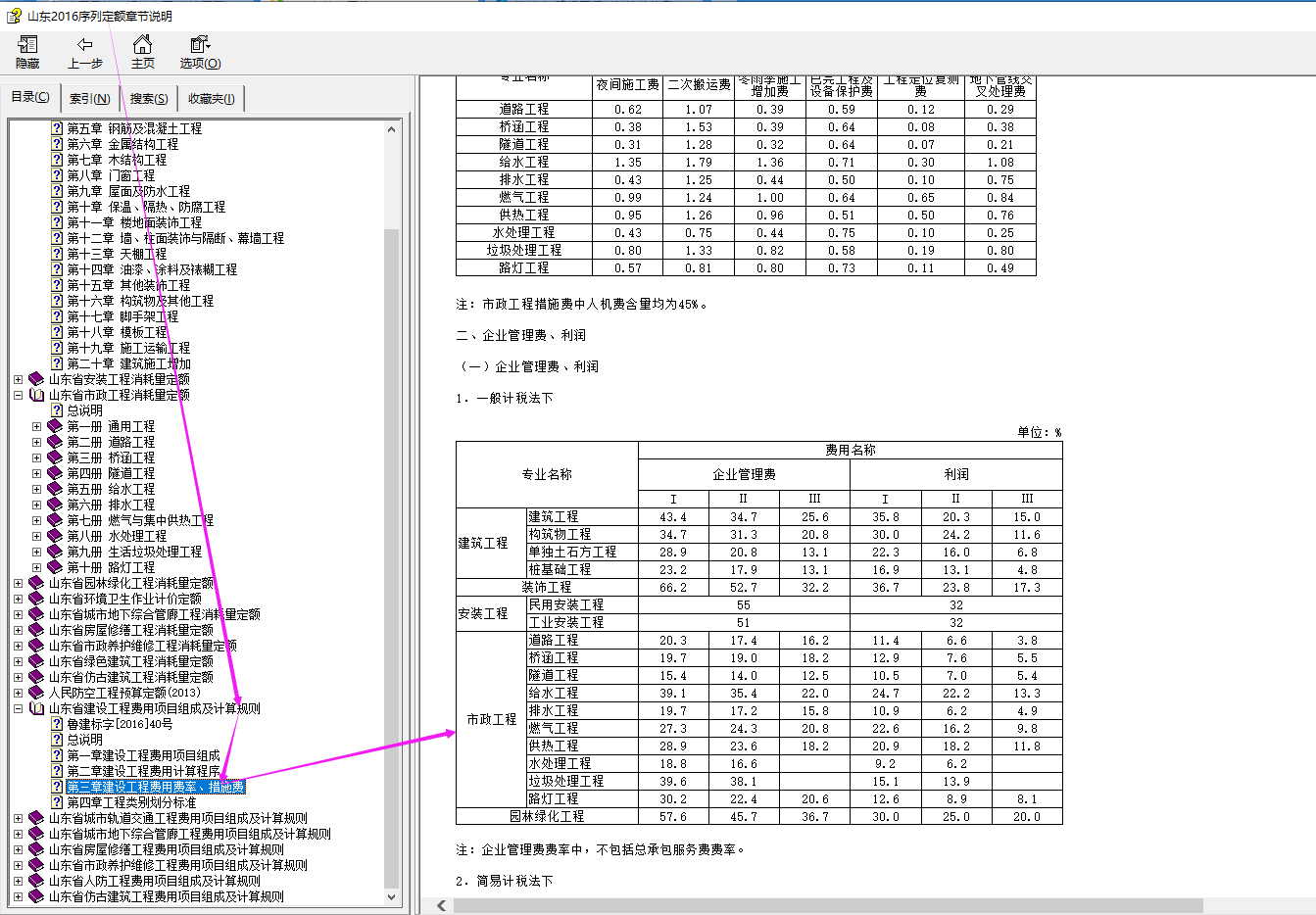1316x915 pixels.
Task: Click the tree scroll down arrow
Action: click(392, 896)
